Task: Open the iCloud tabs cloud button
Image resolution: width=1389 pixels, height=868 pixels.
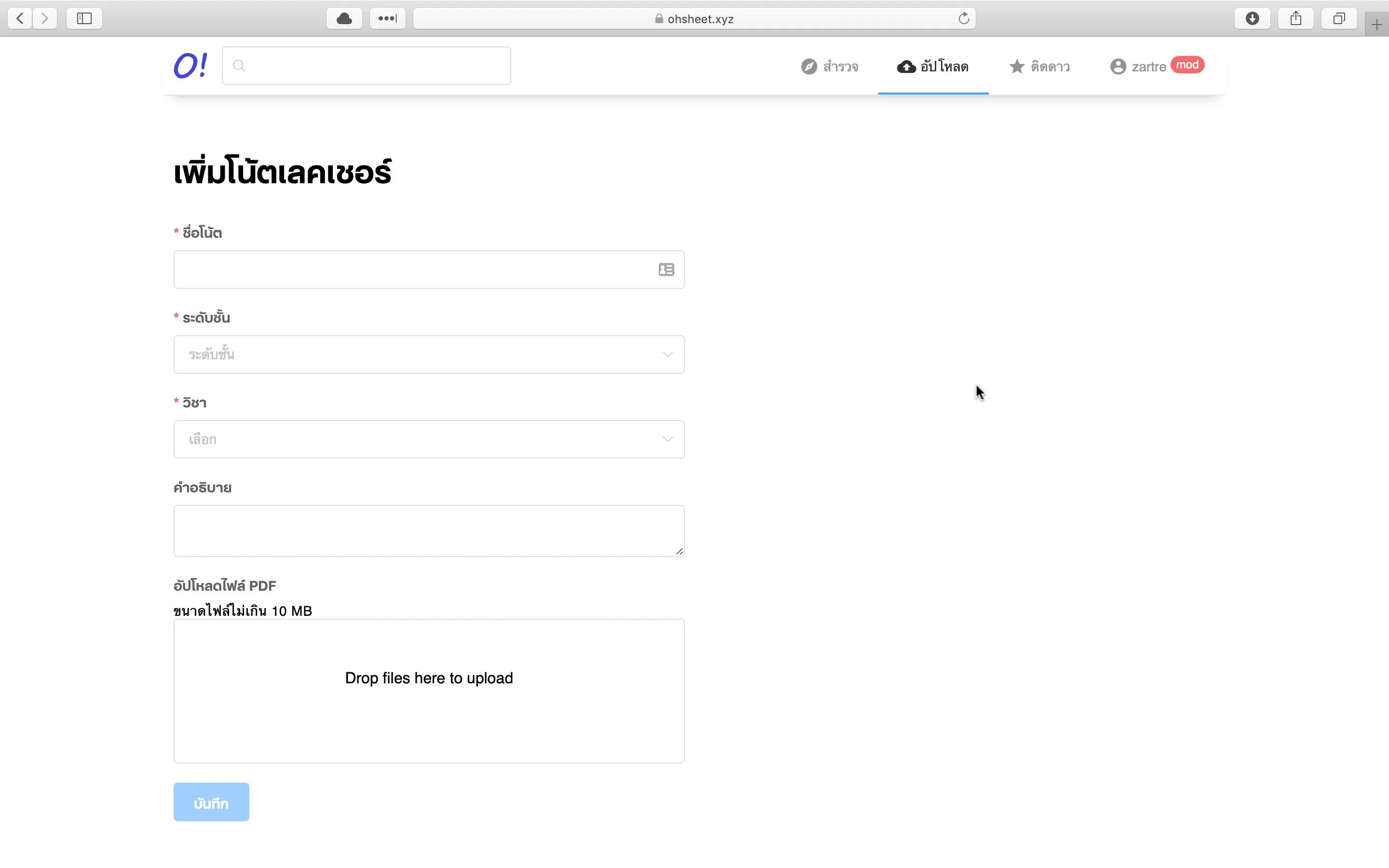Action: [344, 18]
